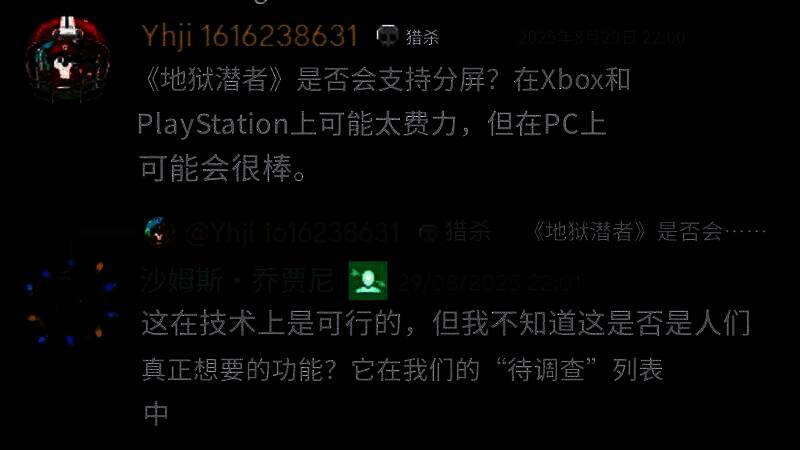Click the reply line starting with 这在技术上是可行的

[446, 323]
